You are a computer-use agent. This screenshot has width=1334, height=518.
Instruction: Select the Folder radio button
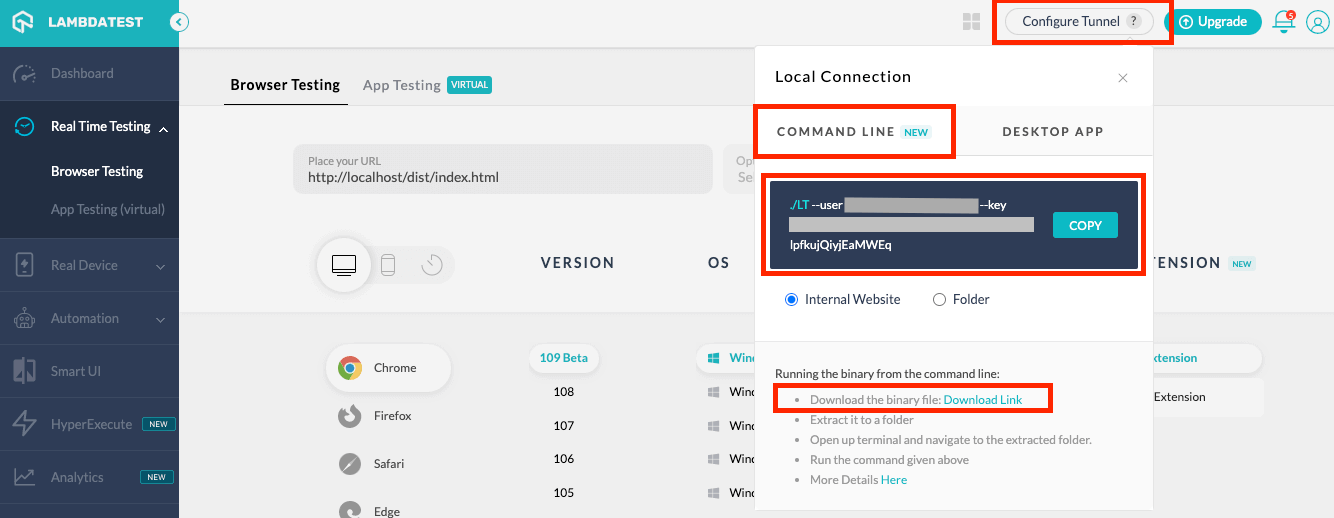tap(939, 299)
